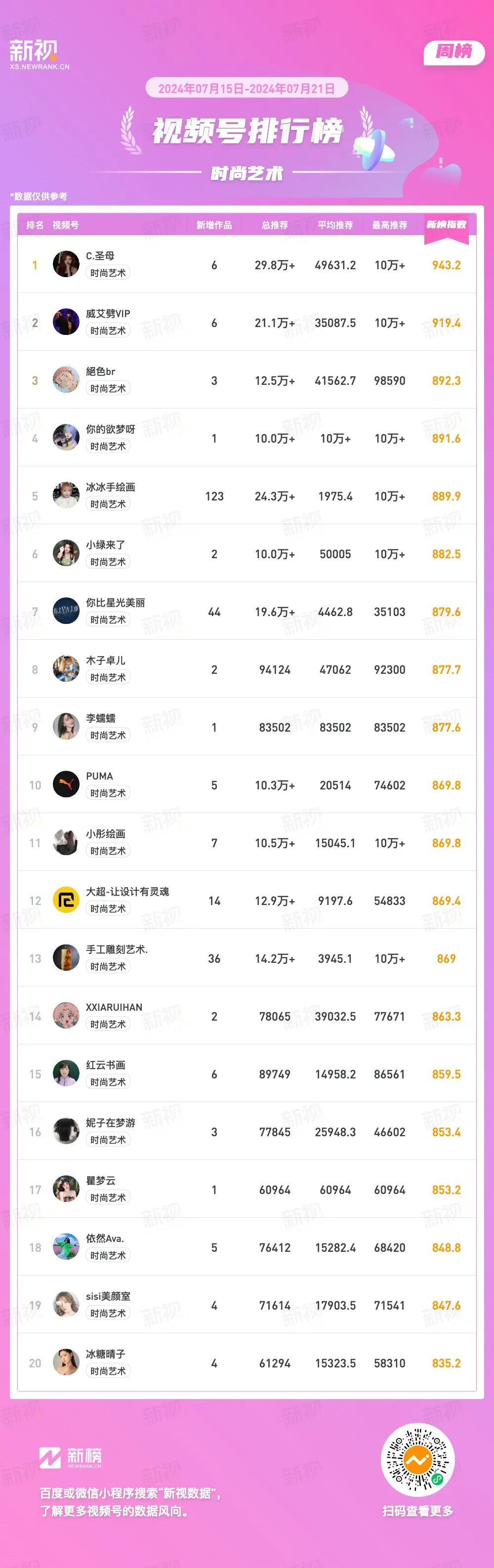Open PUMA's black logo avatar
Screen dimensions: 494x1568
pyautogui.click(x=66, y=784)
